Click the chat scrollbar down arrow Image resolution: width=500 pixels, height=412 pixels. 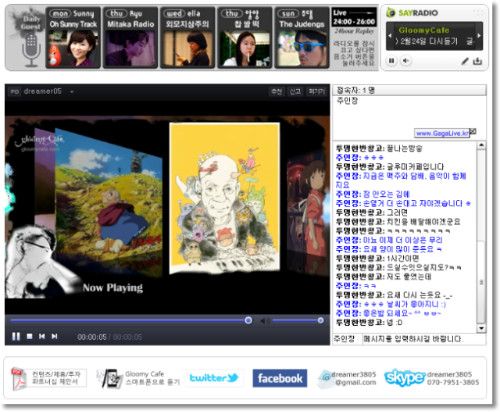[481, 328]
